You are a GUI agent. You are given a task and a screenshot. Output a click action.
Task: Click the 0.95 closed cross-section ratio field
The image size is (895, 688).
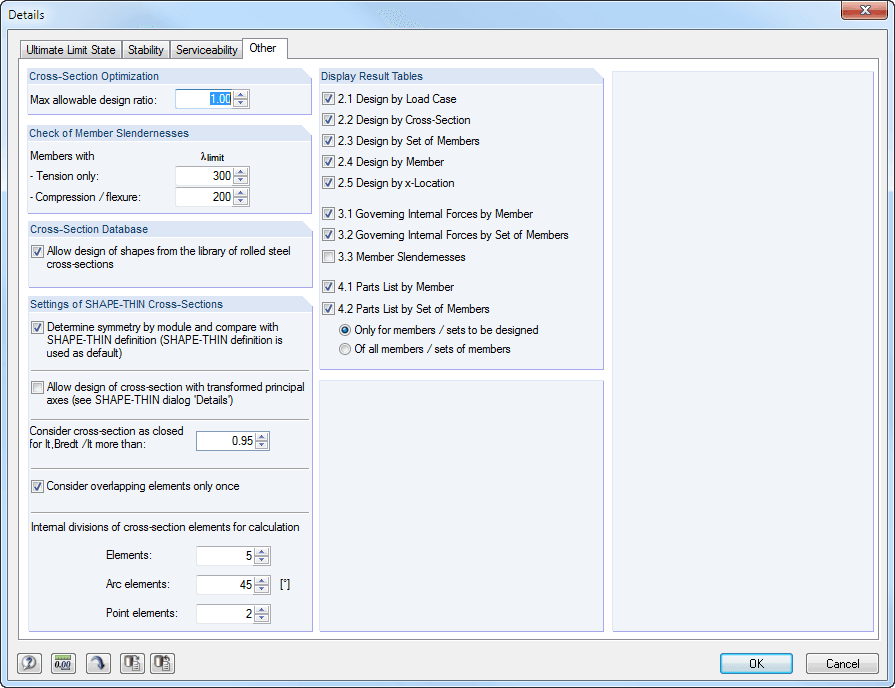(x=225, y=441)
